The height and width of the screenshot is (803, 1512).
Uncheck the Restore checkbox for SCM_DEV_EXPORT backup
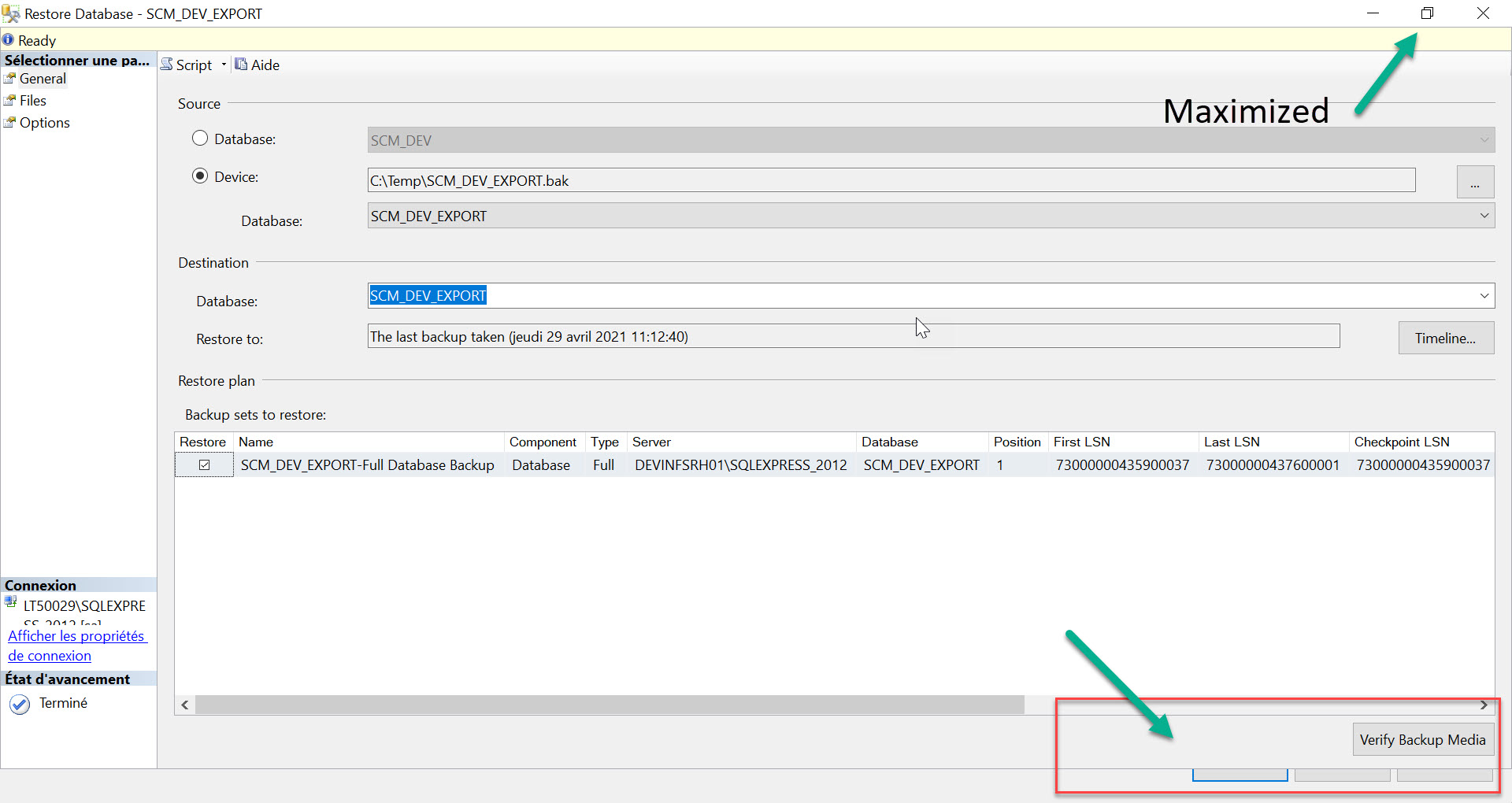(x=203, y=464)
